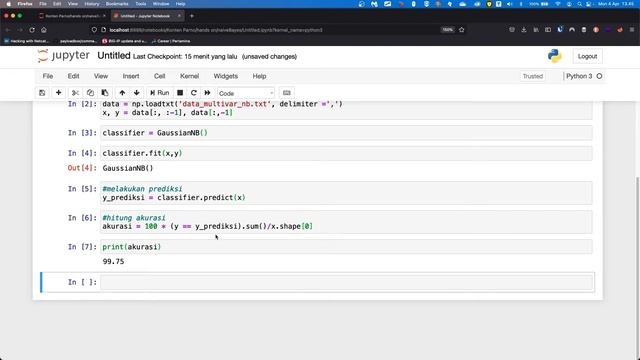Image resolution: width=640 pixels, height=360 pixels.
Task: Switch to the first Firefox tab
Action: point(72,16)
